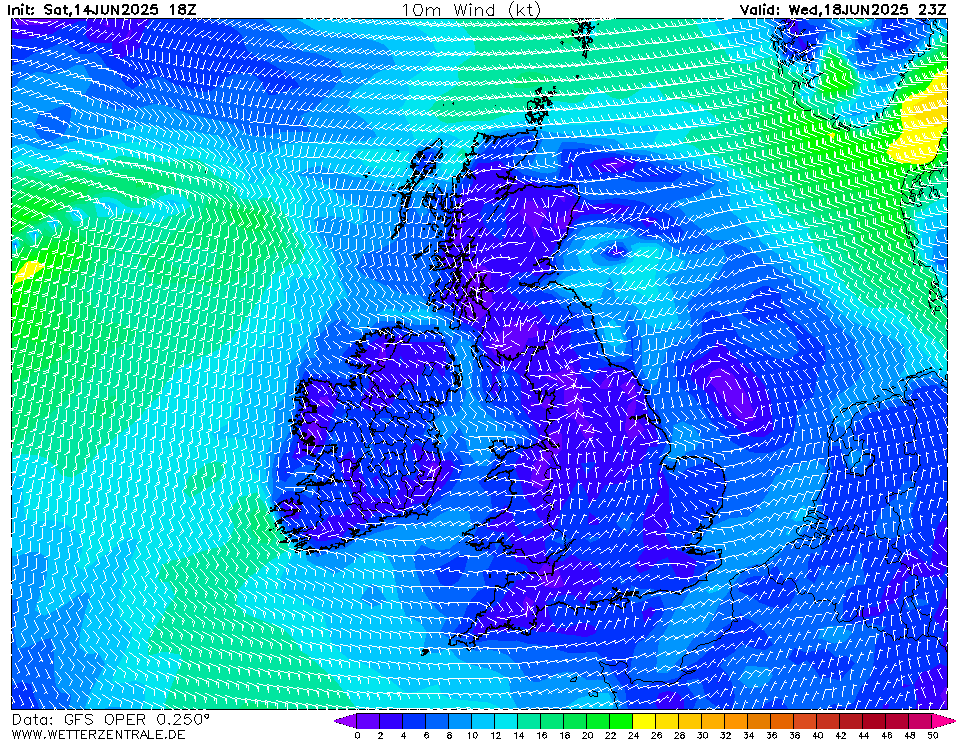This screenshot has height=741, width=959.
Task: Click the '40' label under the color scale
Action: [x=817, y=735]
